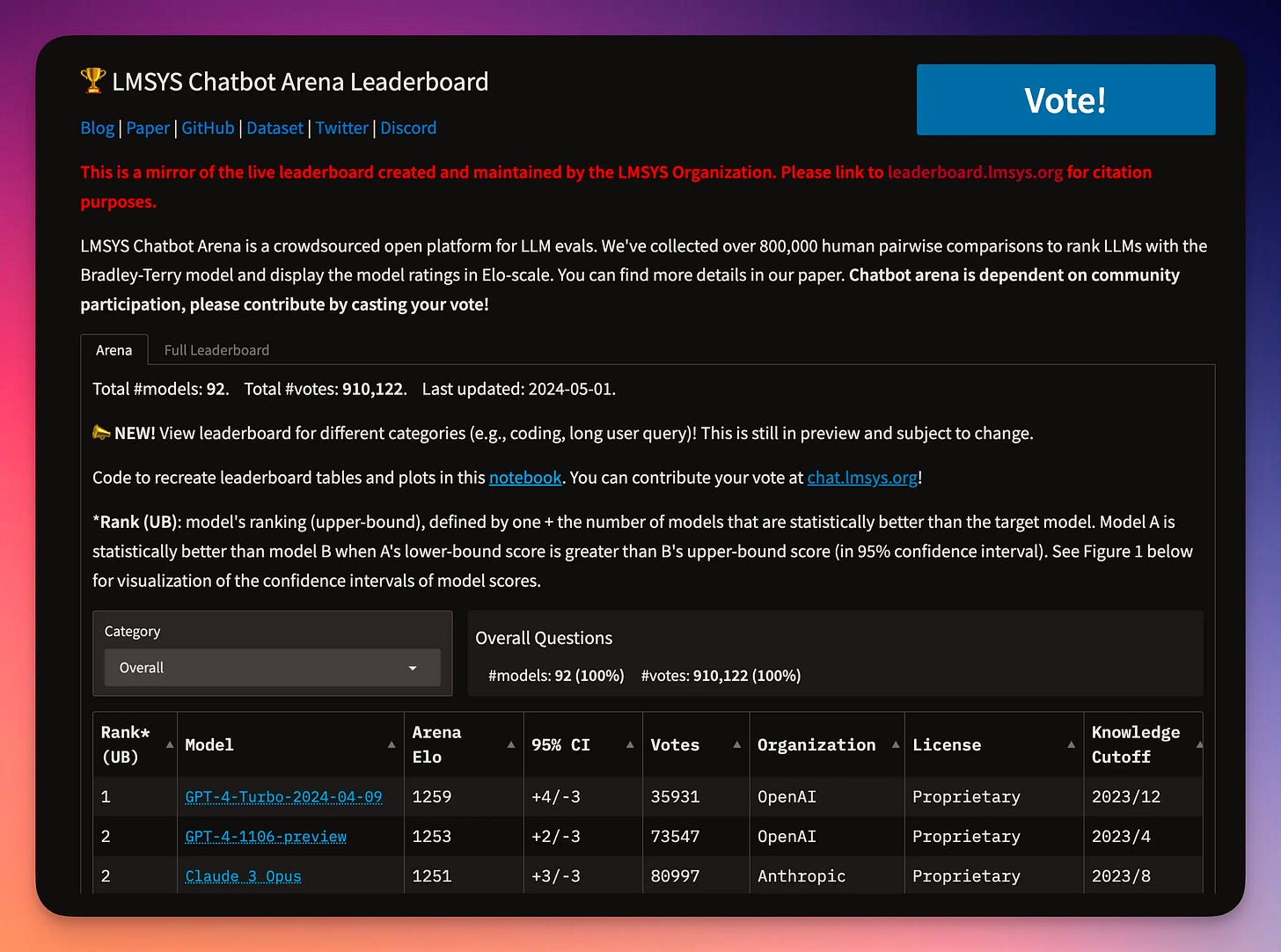Sort by Votes column arrow

click(x=737, y=744)
